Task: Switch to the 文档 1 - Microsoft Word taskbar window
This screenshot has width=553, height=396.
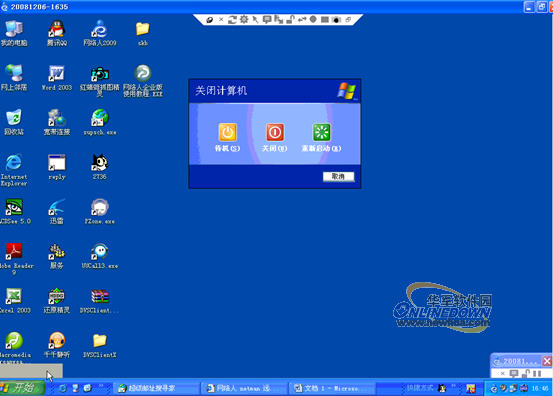Action: click(332, 388)
